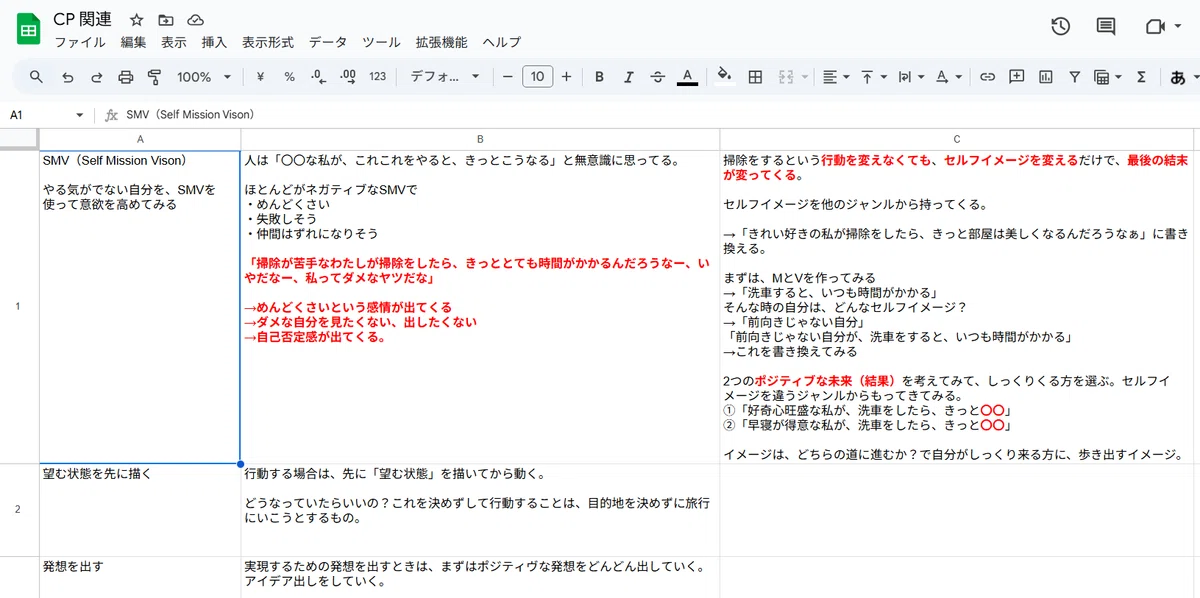Open the comments panel icon

tap(1106, 27)
